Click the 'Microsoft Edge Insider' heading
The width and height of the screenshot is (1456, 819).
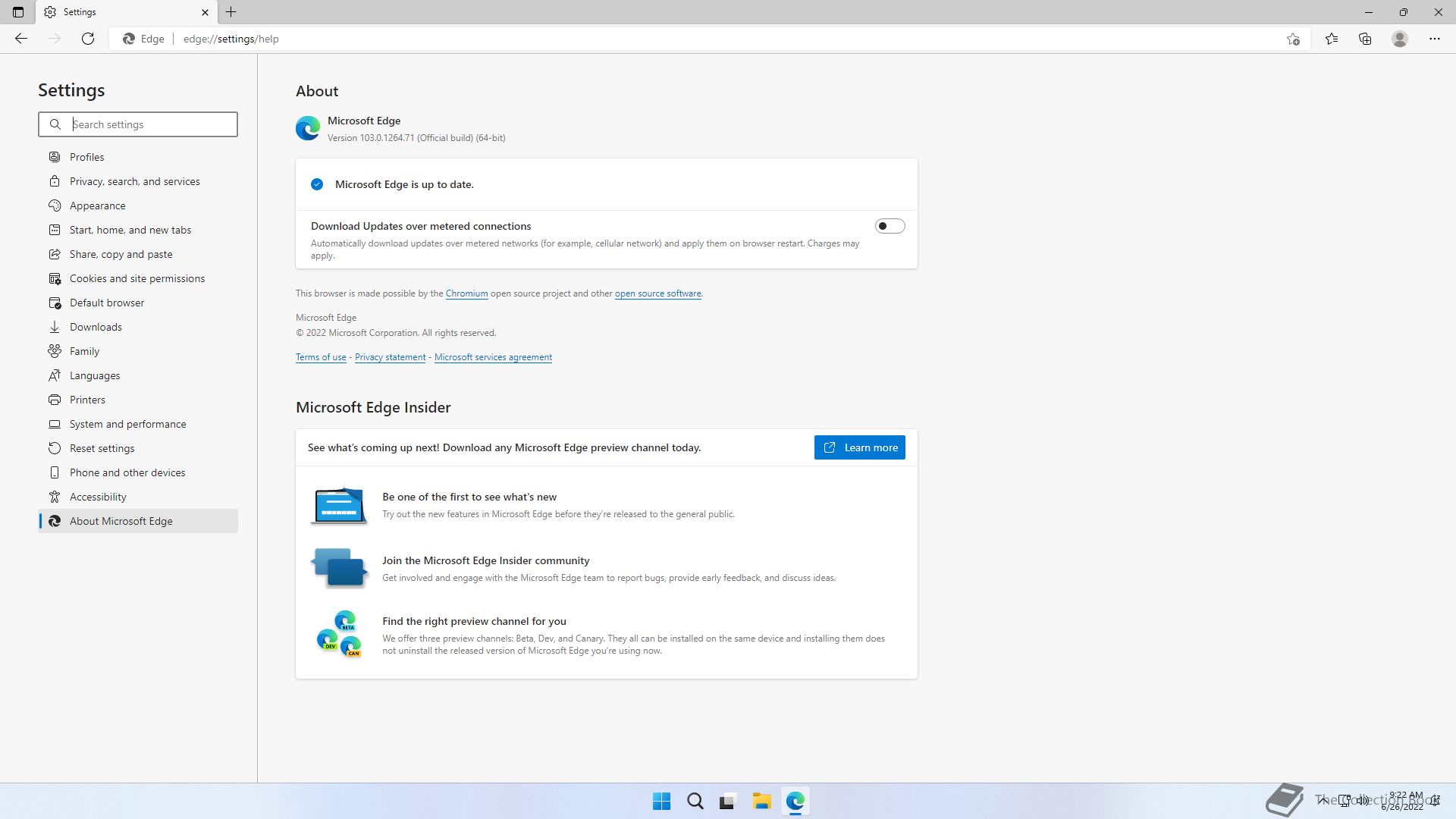[x=373, y=407]
